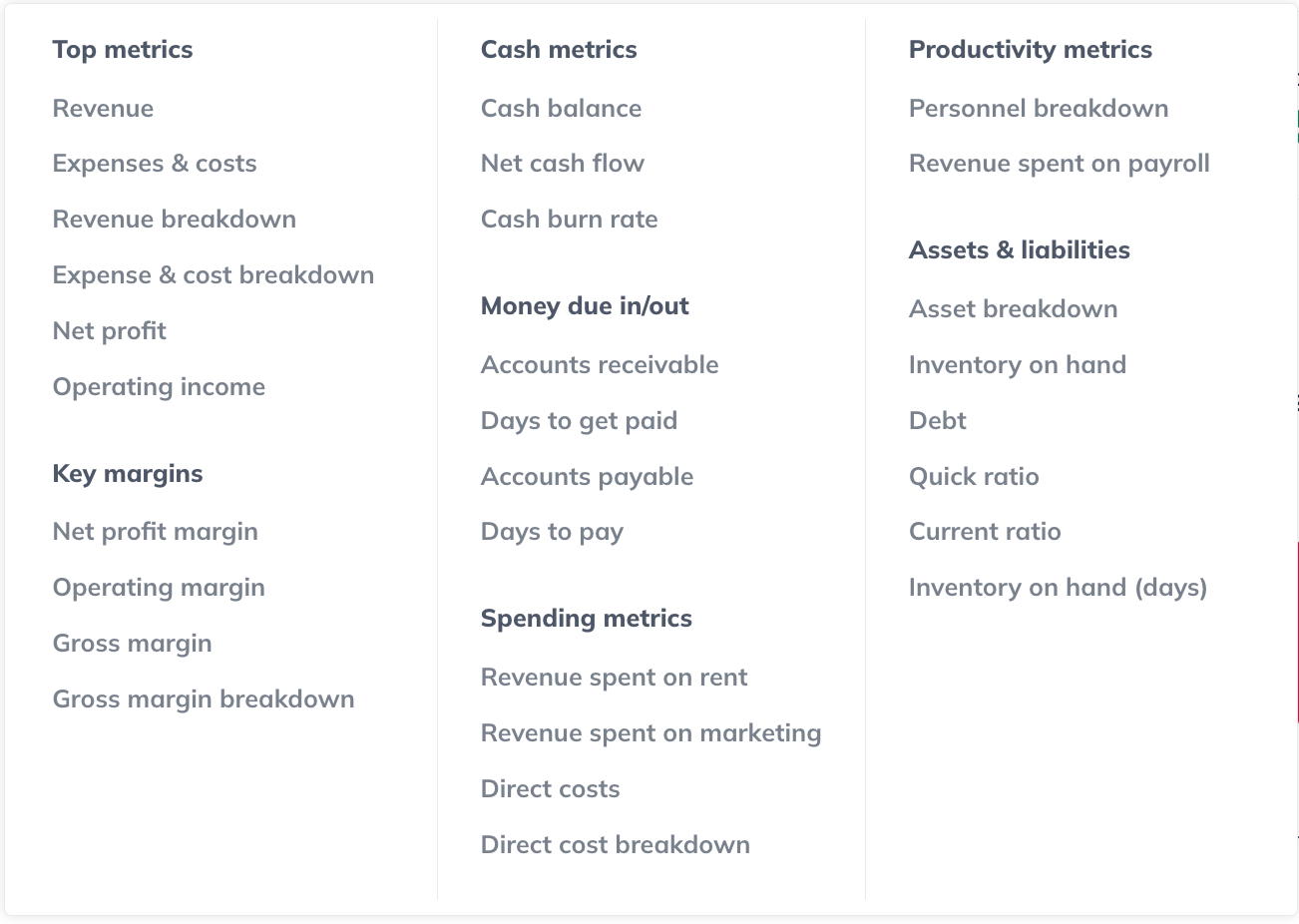The height and width of the screenshot is (924, 1299).
Task: View the Cash burn rate
Action: (569, 220)
